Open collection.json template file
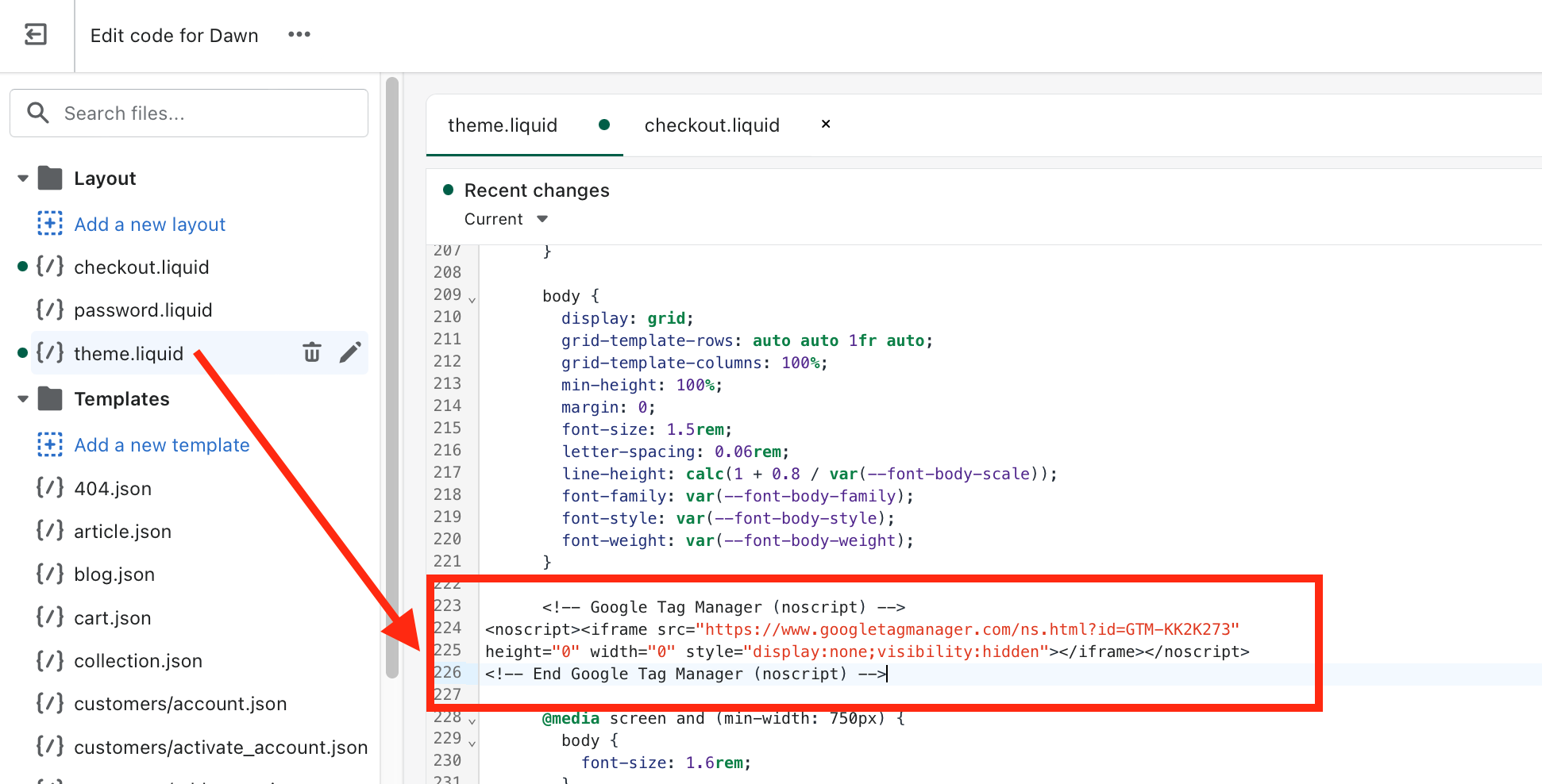This screenshot has width=1542, height=784. click(x=138, y=661)
